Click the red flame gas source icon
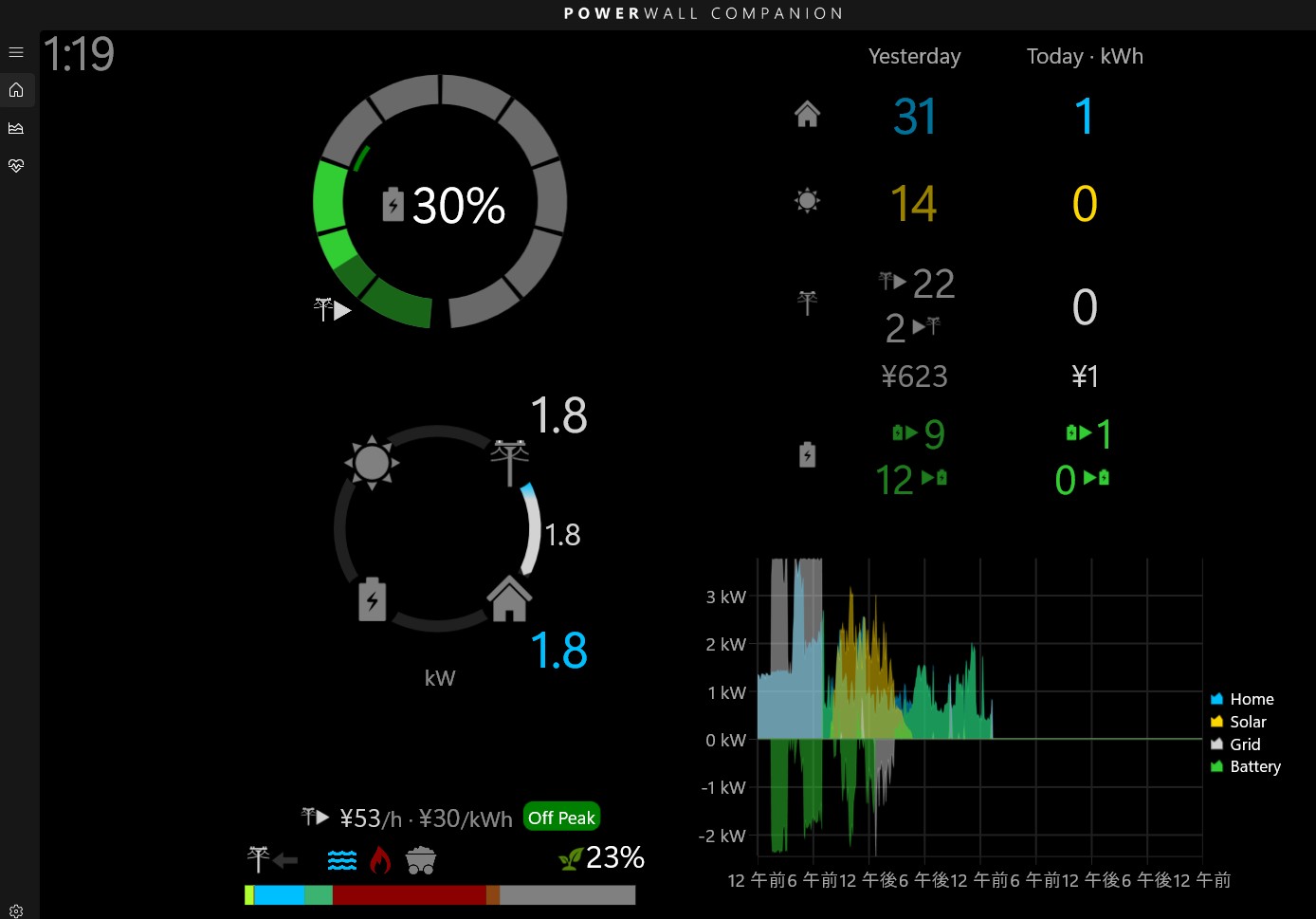This screenshot has width=1316, height=919. (380, 860)
